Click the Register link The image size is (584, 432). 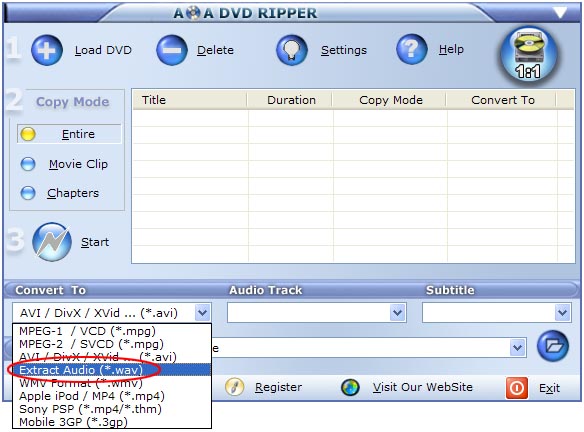pos(278,387)
